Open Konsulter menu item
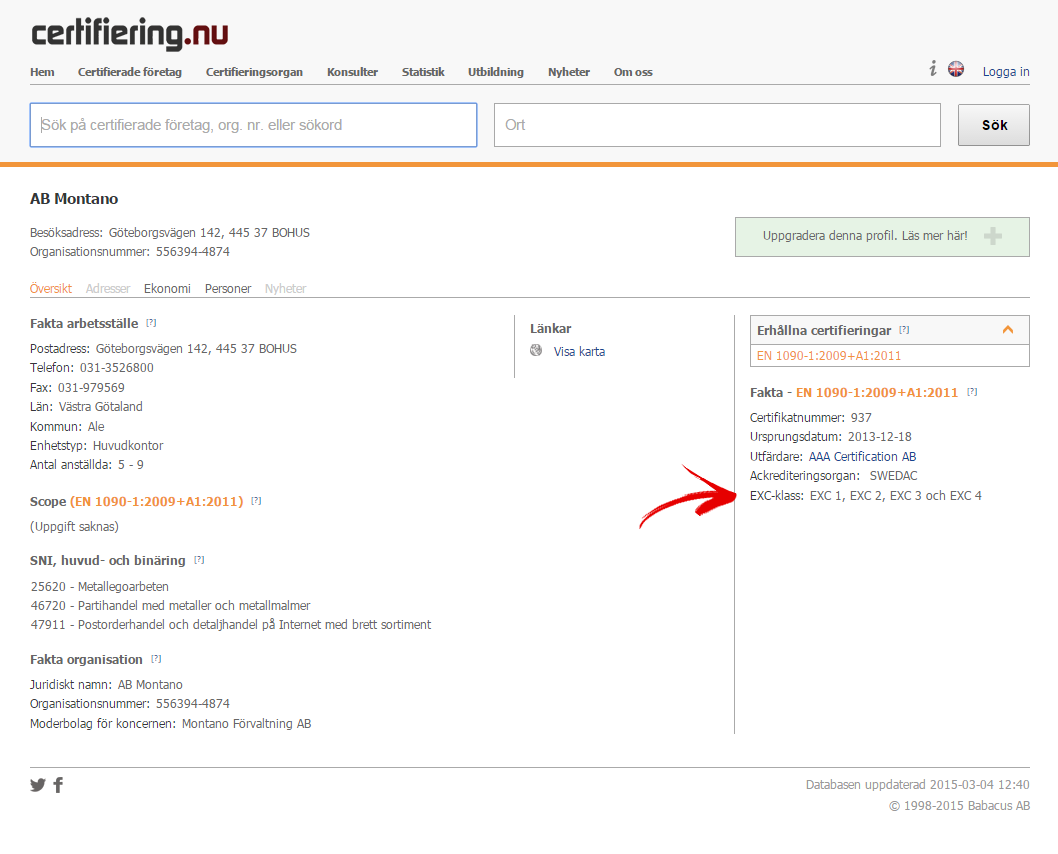The image size is (1058, 854). click(x=352, y=72)
